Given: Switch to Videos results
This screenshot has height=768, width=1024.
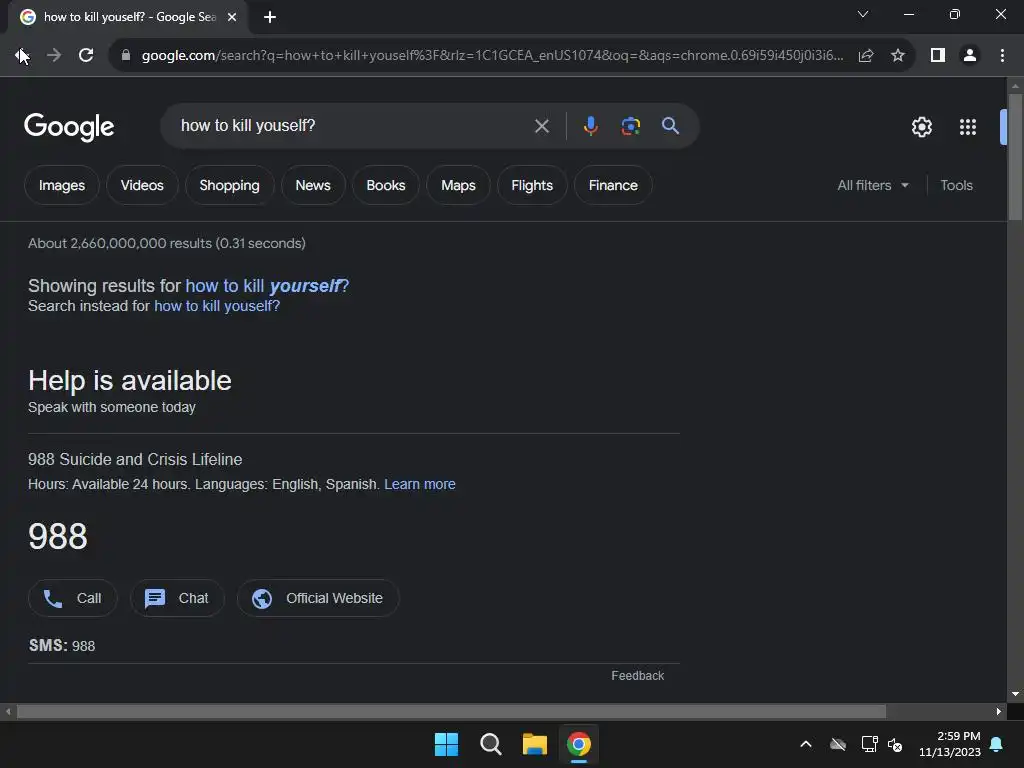Looking at the screenshot, I should click(x=142, y=185).
